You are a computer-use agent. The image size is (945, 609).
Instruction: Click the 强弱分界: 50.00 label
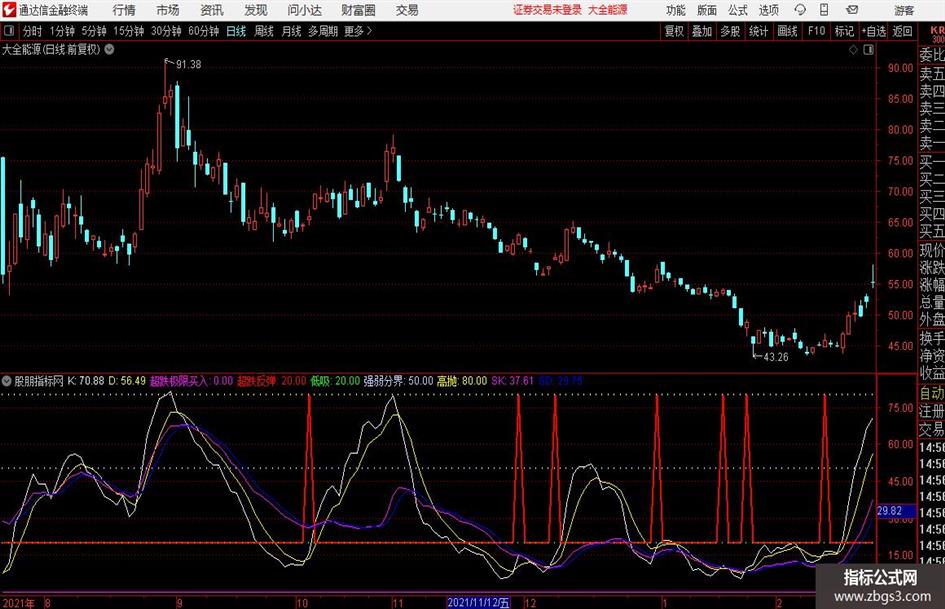[x=398, y=381]
